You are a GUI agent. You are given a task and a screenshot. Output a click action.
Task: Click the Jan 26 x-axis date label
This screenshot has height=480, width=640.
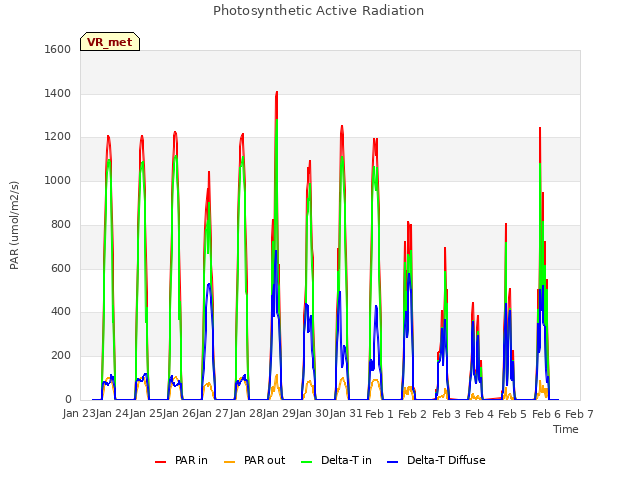[x=180, y=414]
